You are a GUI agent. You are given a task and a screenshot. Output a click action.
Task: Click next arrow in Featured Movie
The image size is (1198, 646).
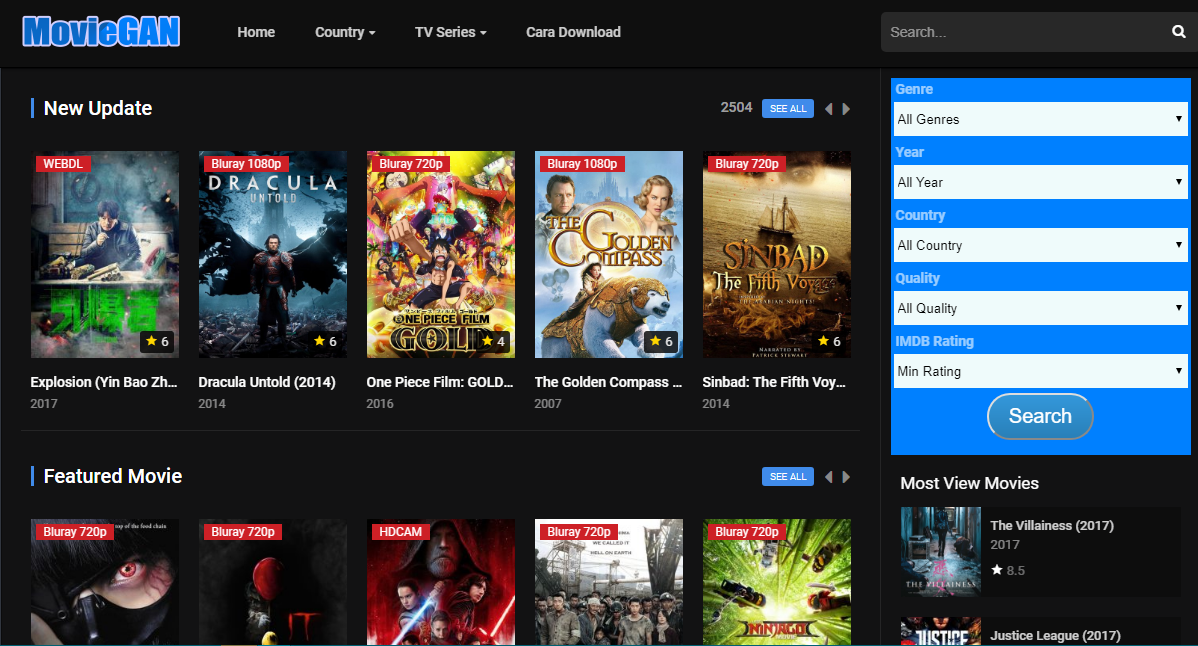coord(846,476)
